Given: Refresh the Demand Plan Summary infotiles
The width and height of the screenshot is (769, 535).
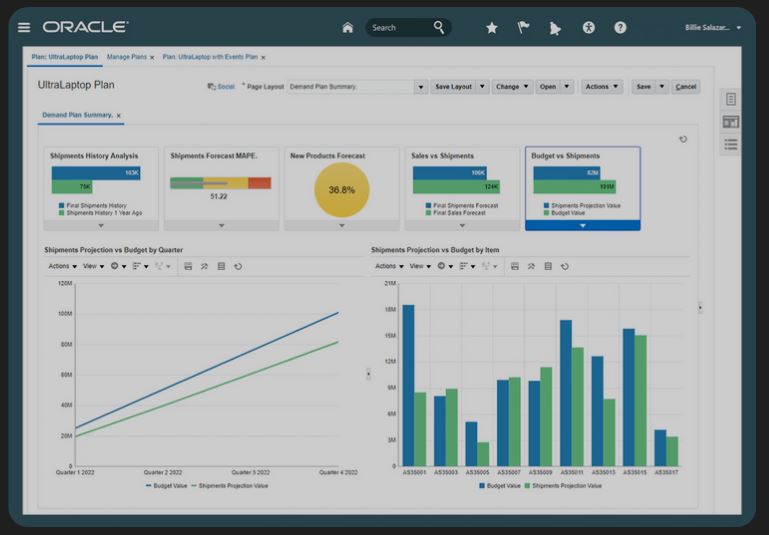Looking at the screenshot, I should 683,140.
